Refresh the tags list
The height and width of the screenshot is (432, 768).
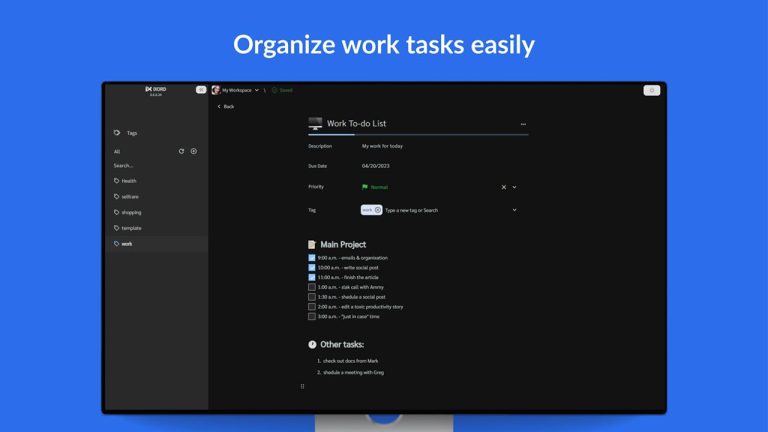coord(181,151)
